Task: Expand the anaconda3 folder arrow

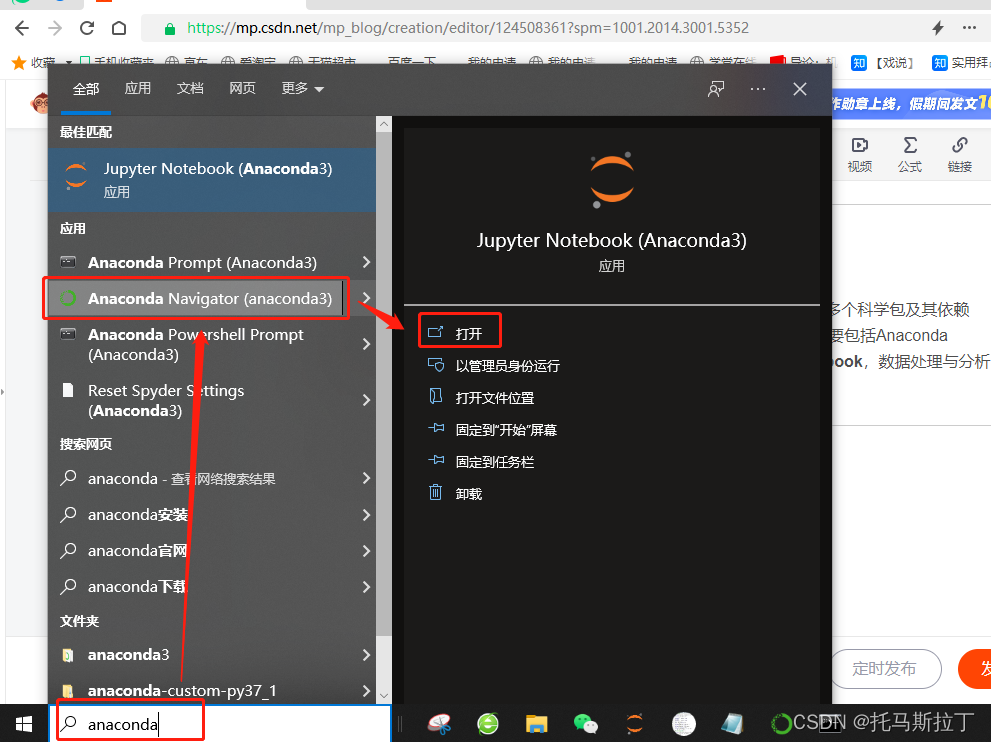Action: coord(367,655)
